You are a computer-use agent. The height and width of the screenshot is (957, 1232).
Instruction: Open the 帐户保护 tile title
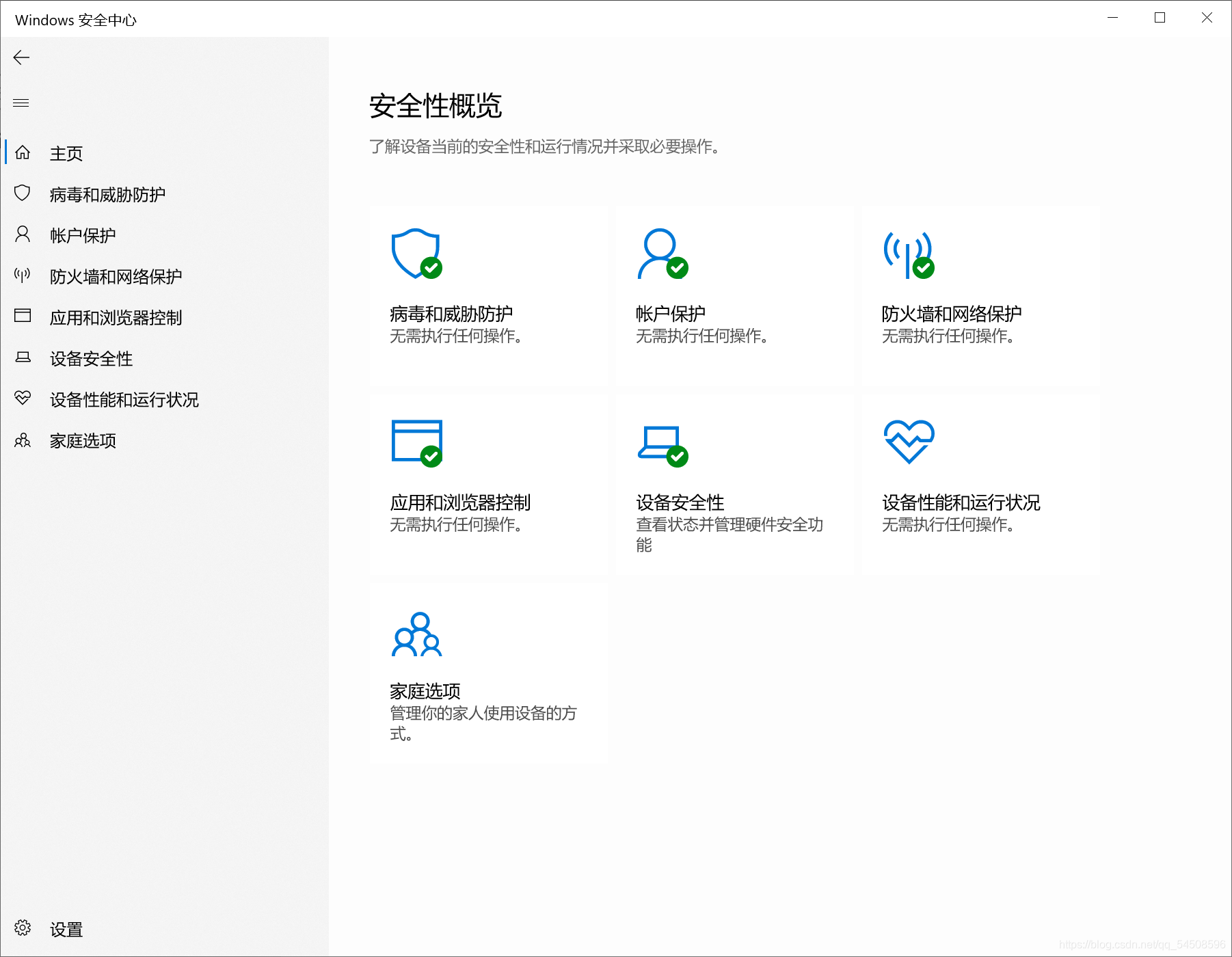670,314
